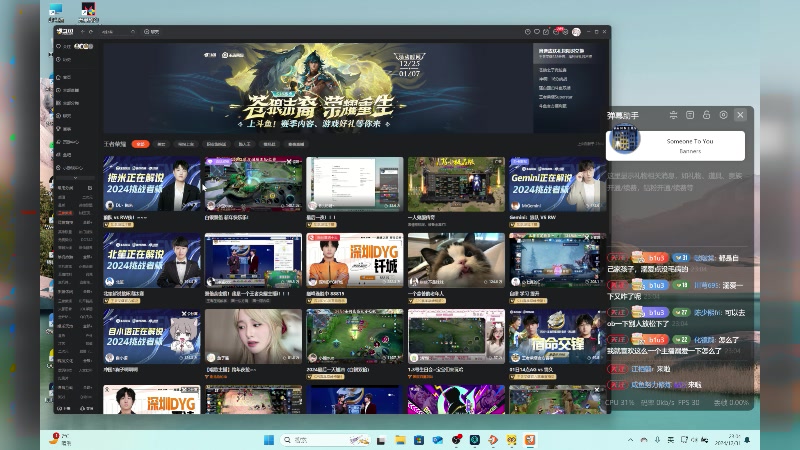Open File Explorer from the taskbar
The image size is (800, 450).
pos(400,440)
